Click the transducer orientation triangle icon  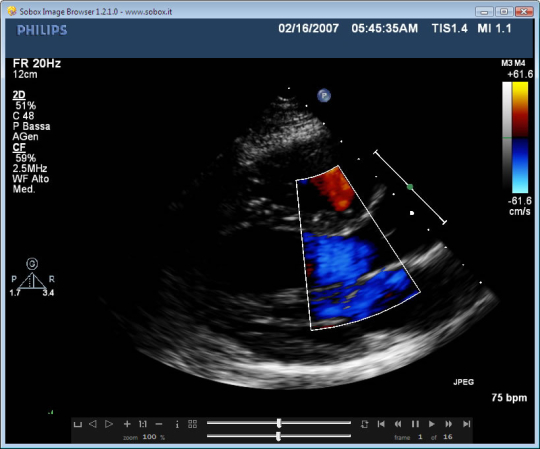[x=32, y=281]
